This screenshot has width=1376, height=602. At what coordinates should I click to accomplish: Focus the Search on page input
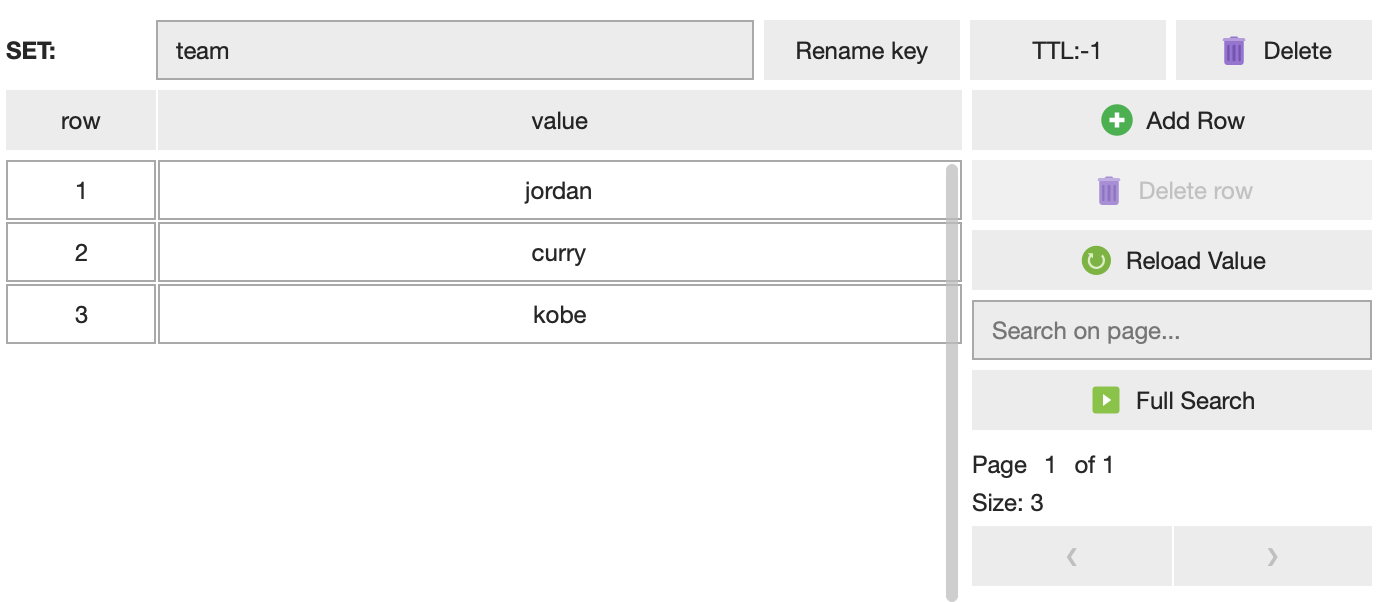coord(1171,331)
